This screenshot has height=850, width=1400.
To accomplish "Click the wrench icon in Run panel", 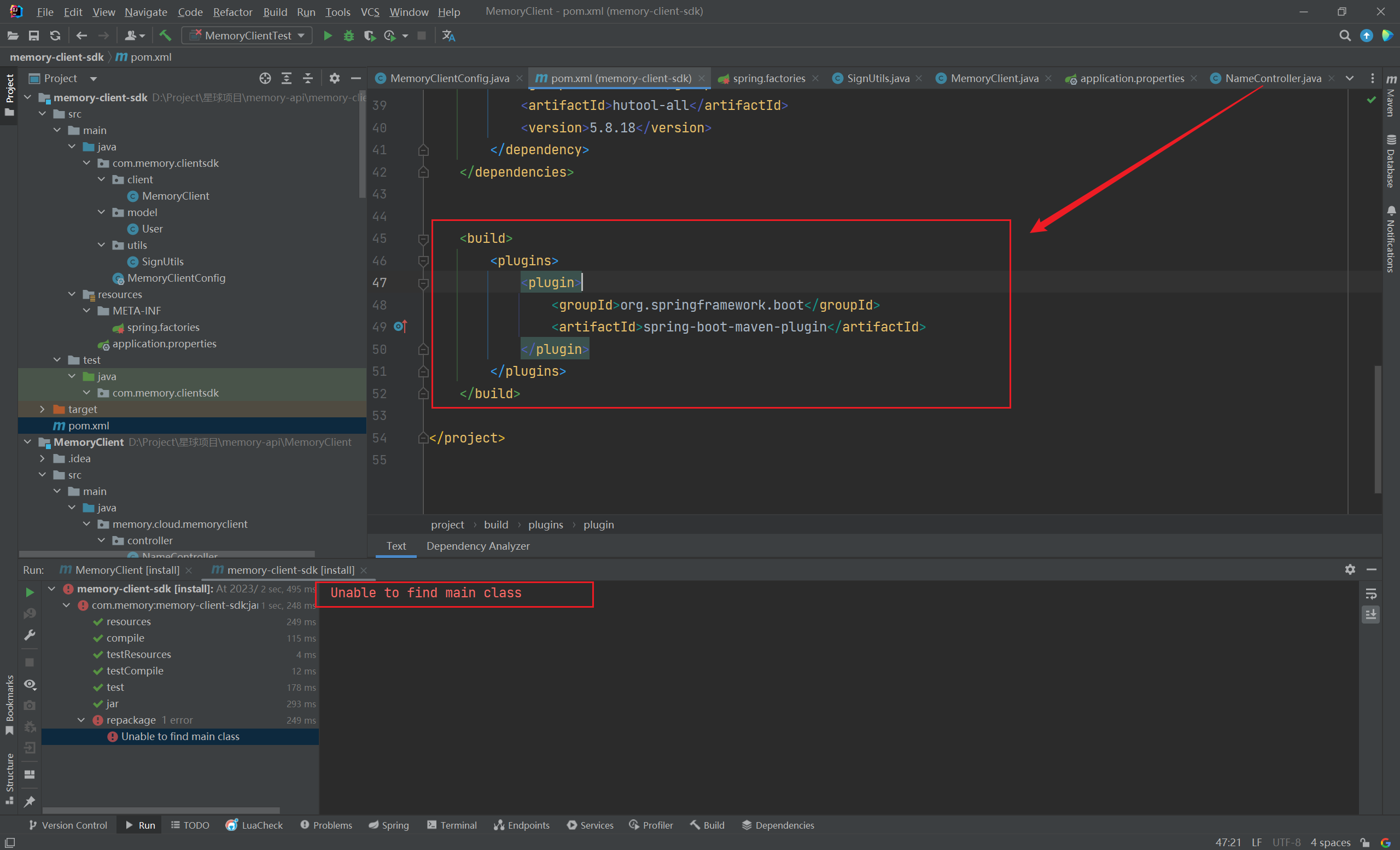I will (x=30, y=635).
